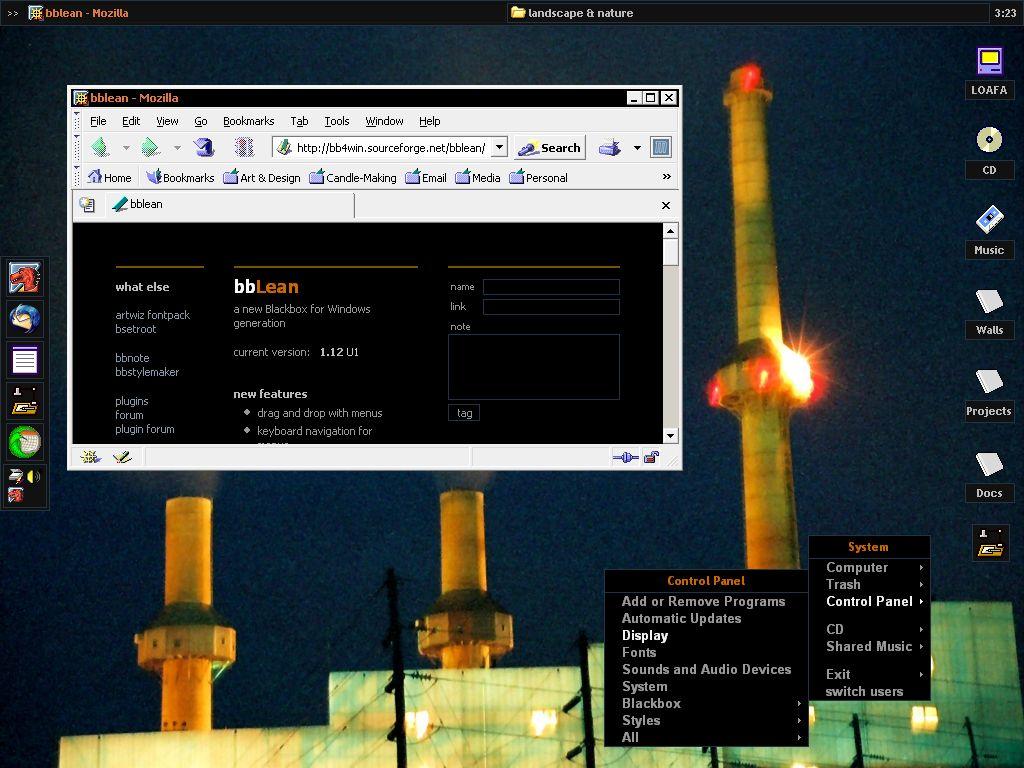This screenshot has height=768, width=1024.
Task: Click the online/offline plug icon
Action: point(625,457)
